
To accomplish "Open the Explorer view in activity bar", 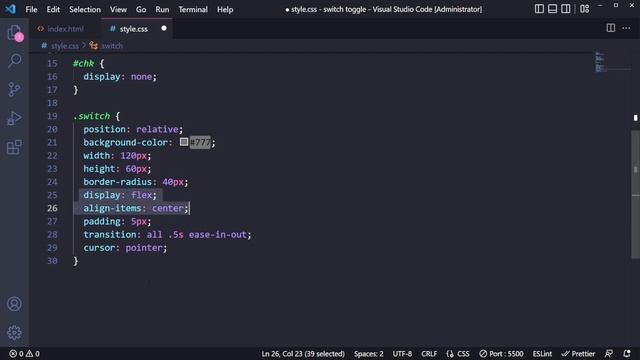I will coord(15,33).
